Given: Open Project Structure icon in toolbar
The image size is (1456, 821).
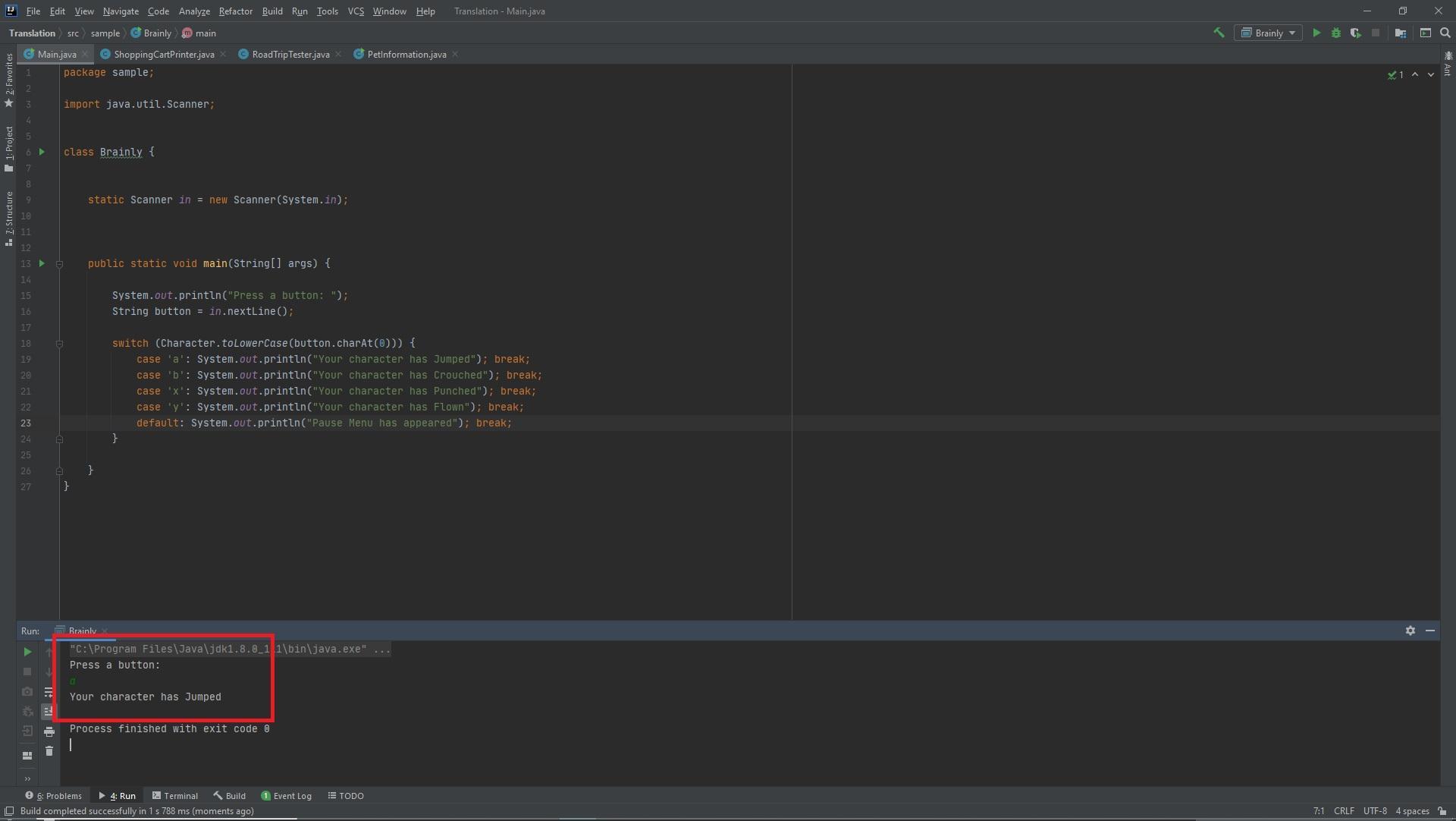Looking at the screenshot, I should (x=1400, y=33).
